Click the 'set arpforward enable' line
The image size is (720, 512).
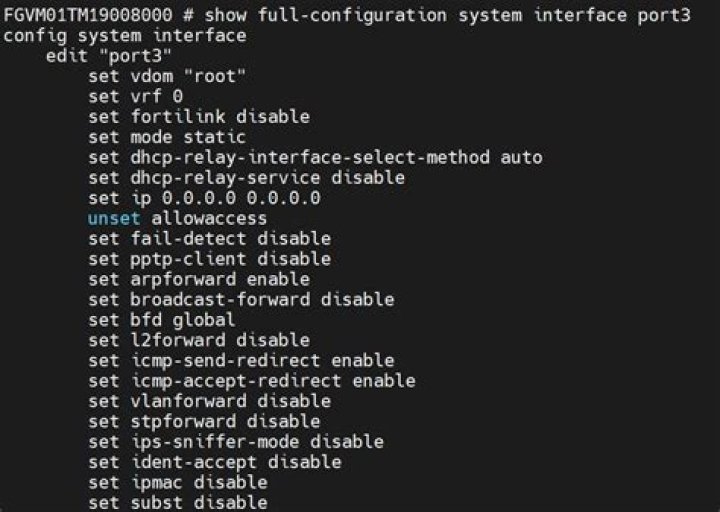tap(199, 279)
